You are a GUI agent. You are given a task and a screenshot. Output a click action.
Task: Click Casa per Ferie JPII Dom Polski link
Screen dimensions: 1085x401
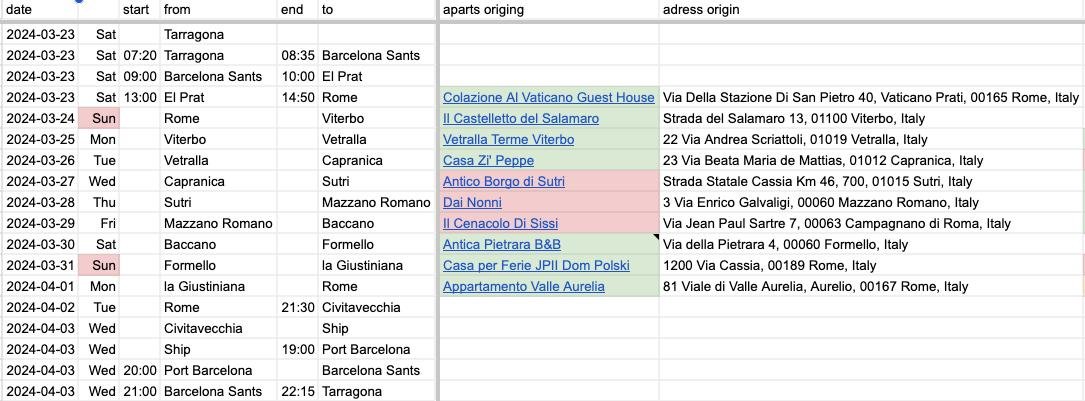536,266
